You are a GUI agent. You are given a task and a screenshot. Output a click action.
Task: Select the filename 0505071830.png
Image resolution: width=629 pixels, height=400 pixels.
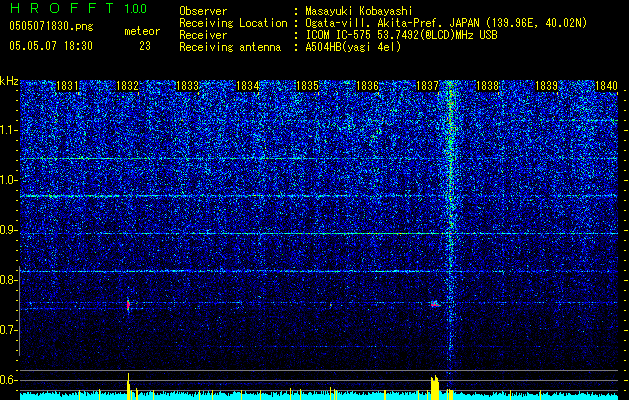51,27
